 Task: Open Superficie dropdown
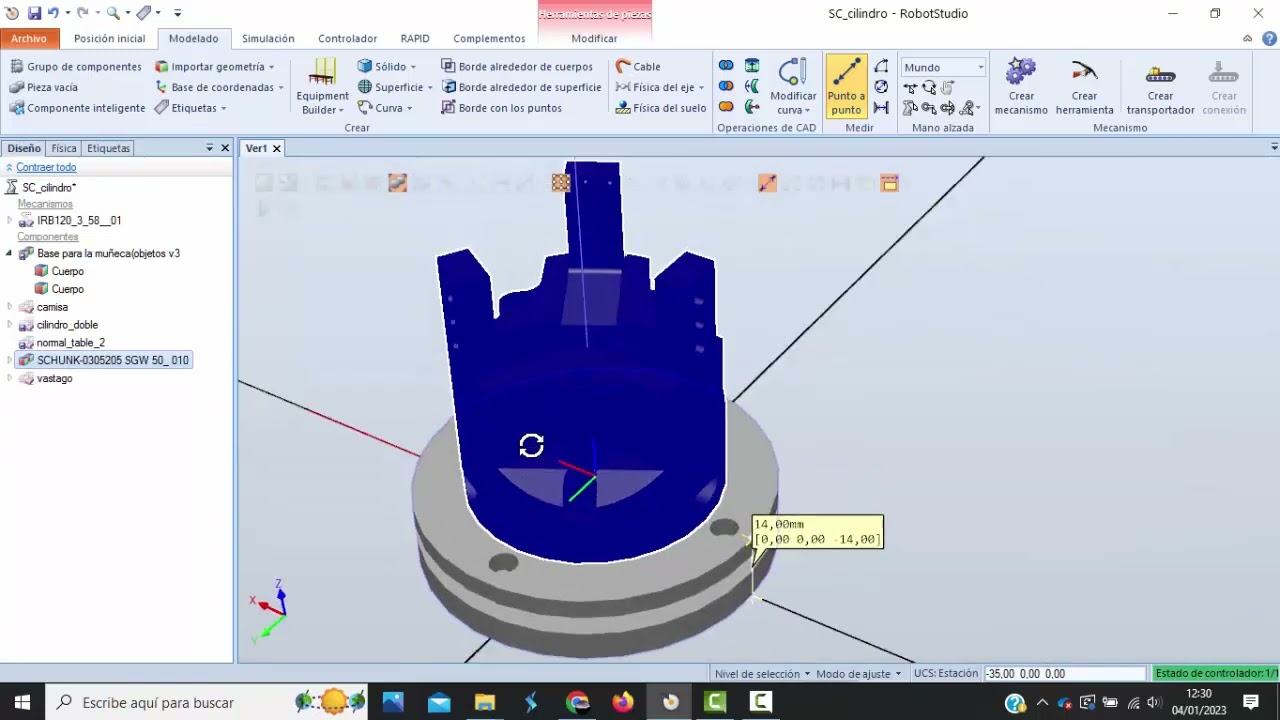(395, 87)
